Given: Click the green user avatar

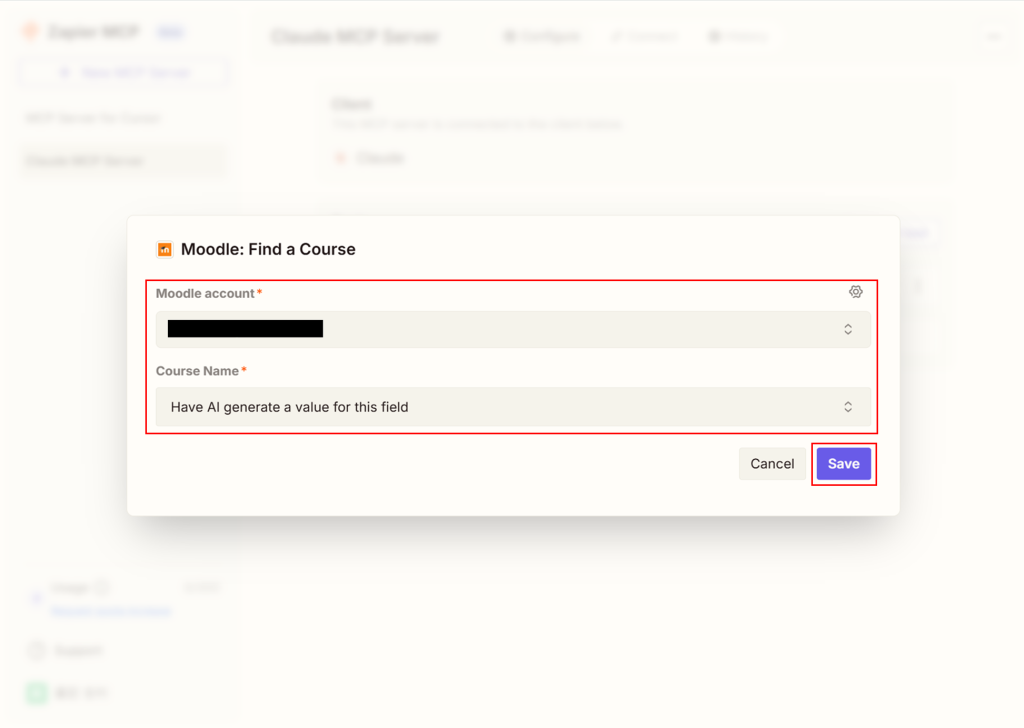Looking at the screenshot, I should pos(36,693).
